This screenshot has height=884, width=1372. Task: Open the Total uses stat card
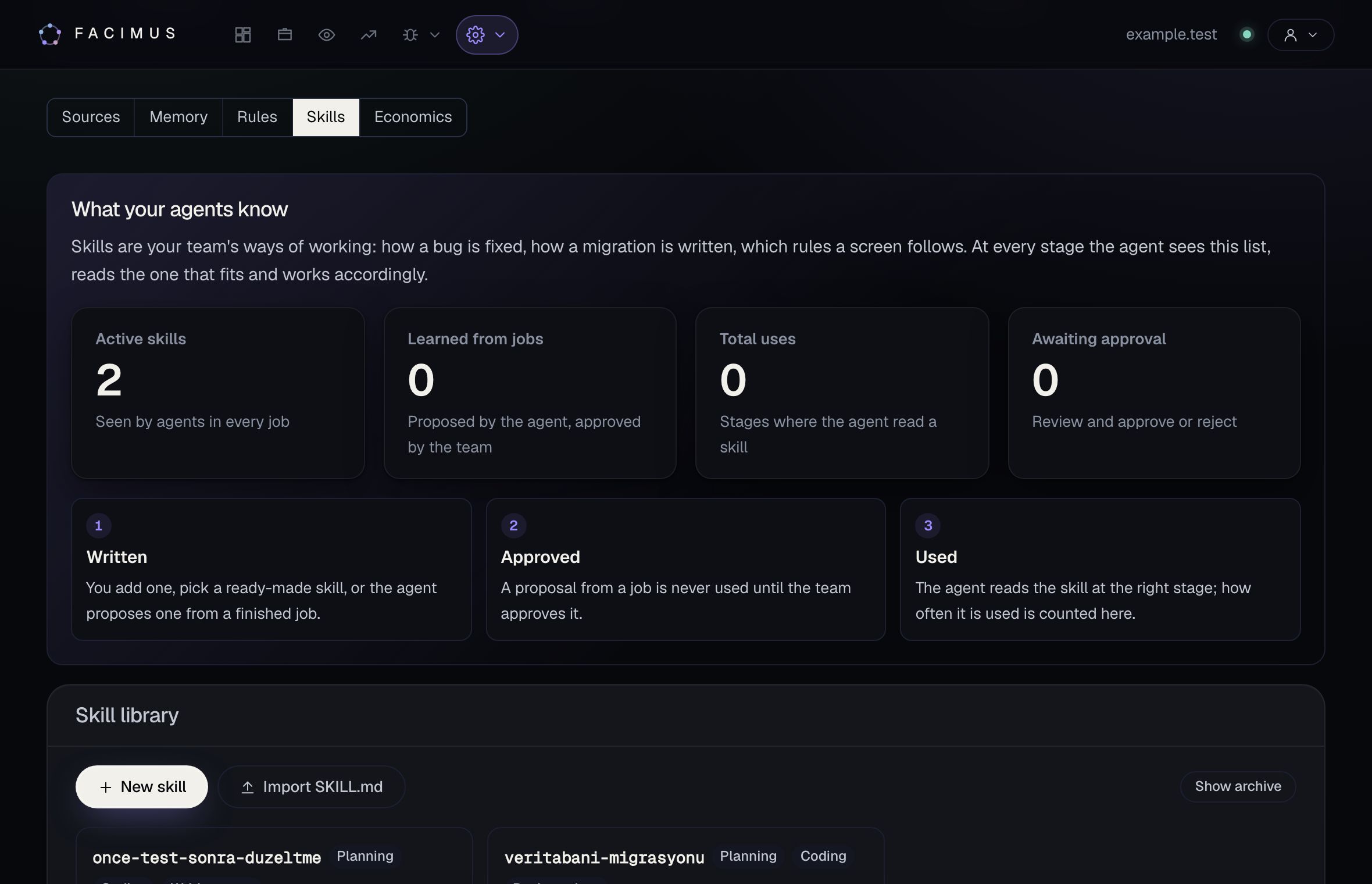tap(842, 393)
